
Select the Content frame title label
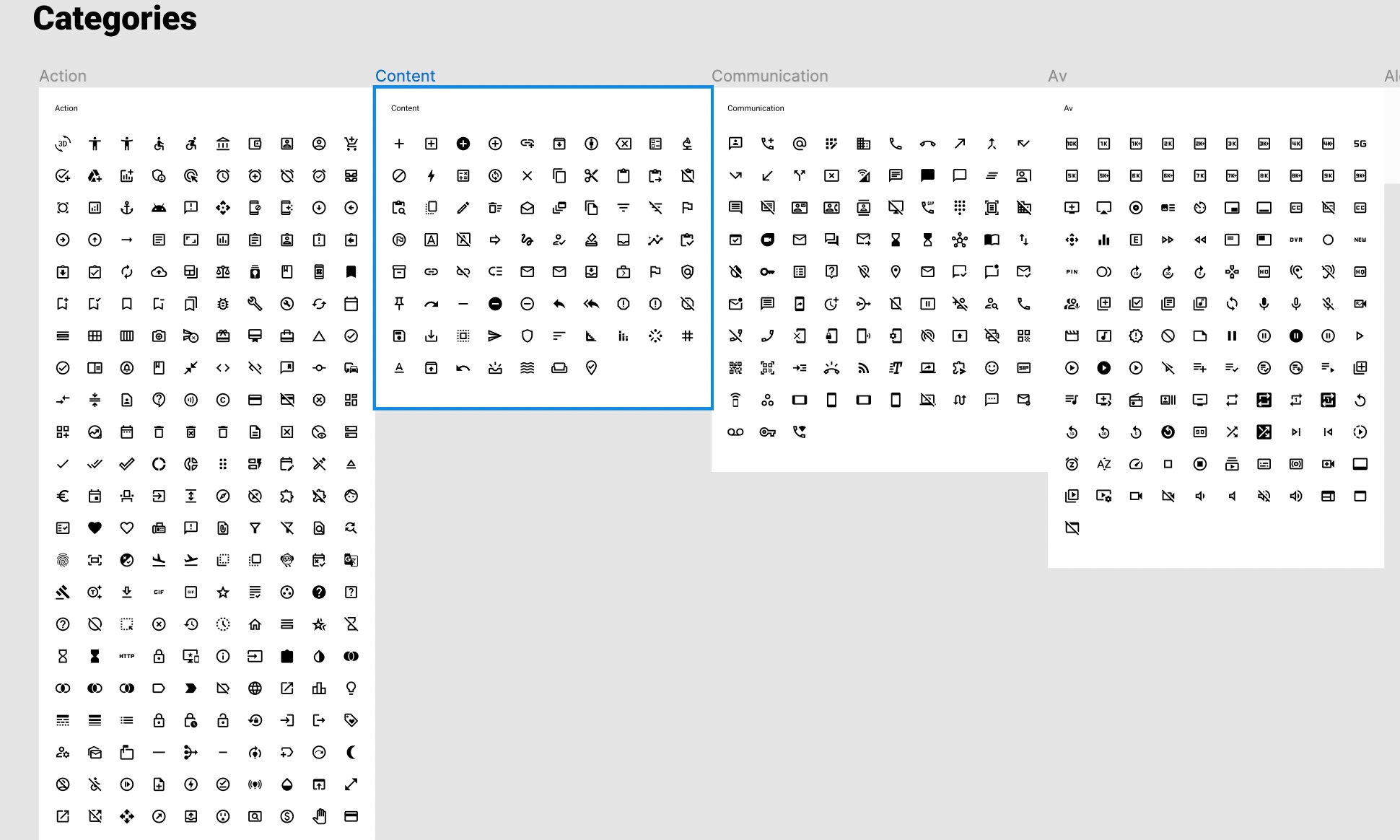tap(405, 76)
